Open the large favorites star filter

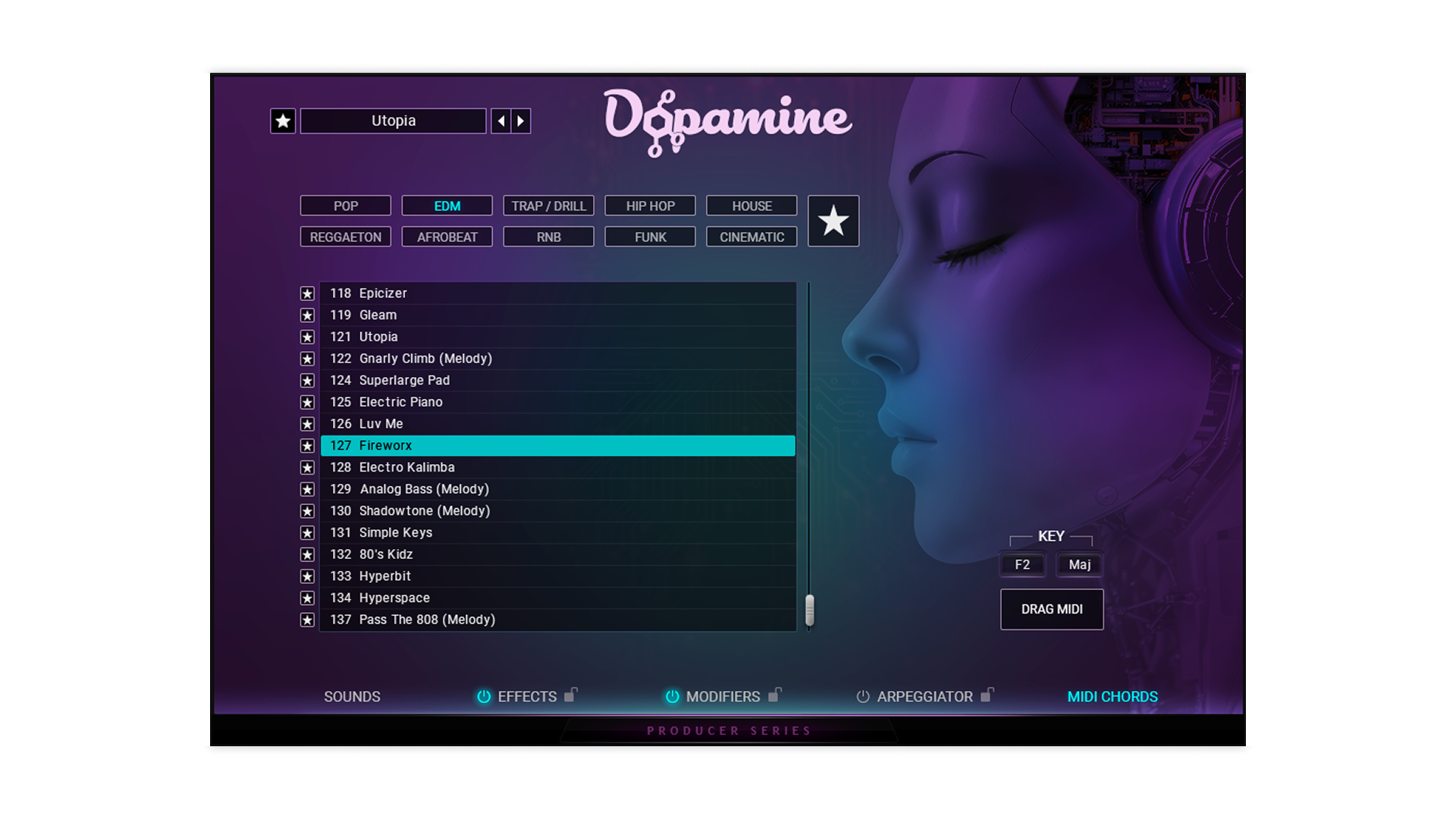833,221
